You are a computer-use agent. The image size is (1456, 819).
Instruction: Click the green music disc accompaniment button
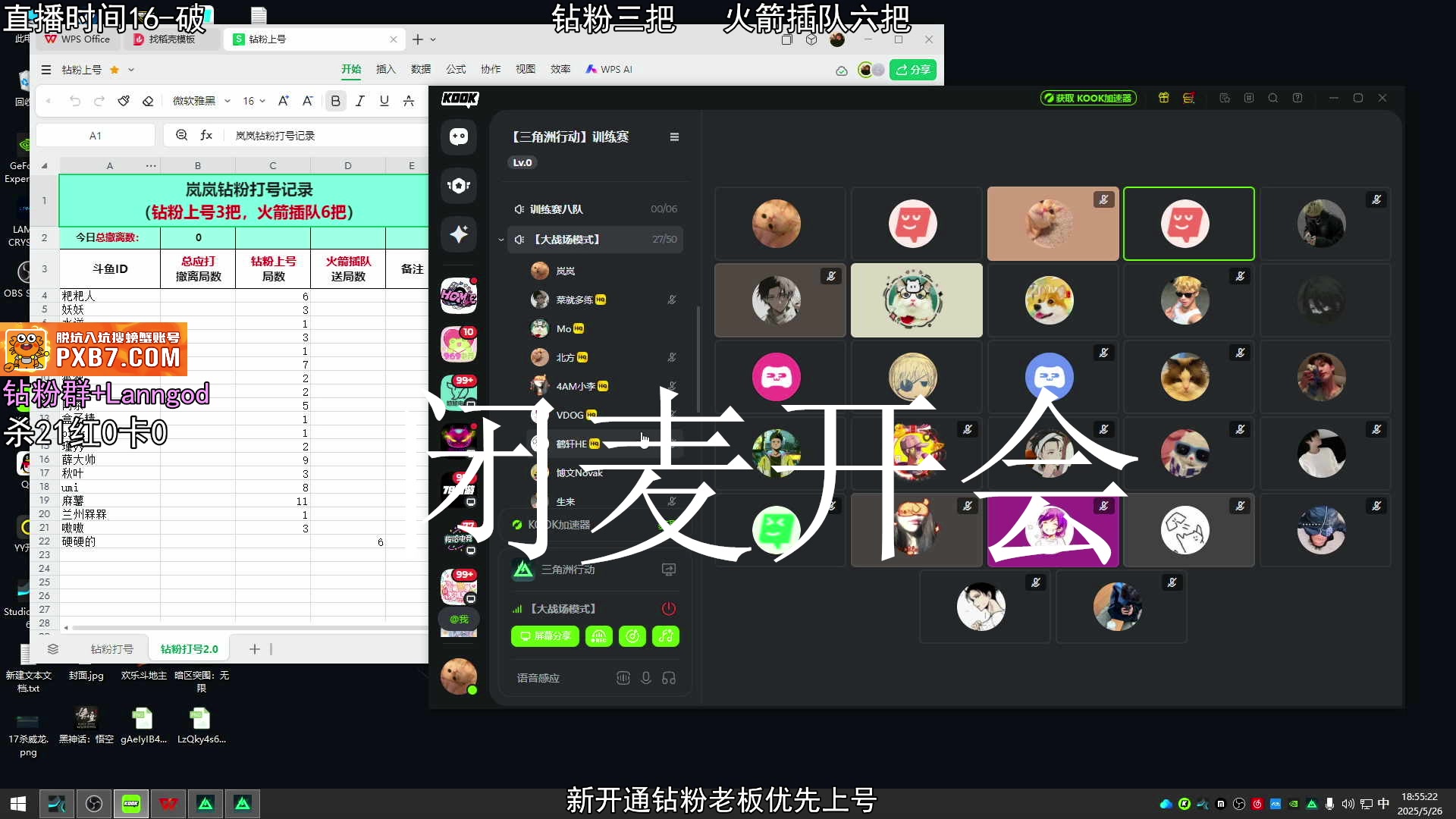[x=632, y=636]
